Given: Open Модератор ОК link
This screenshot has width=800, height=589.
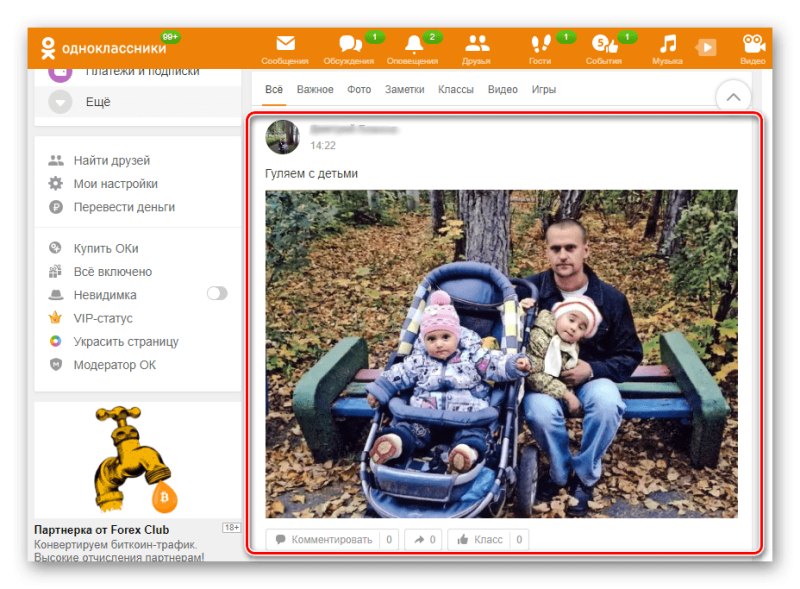Looking at the screenshot, I should 115,364.
